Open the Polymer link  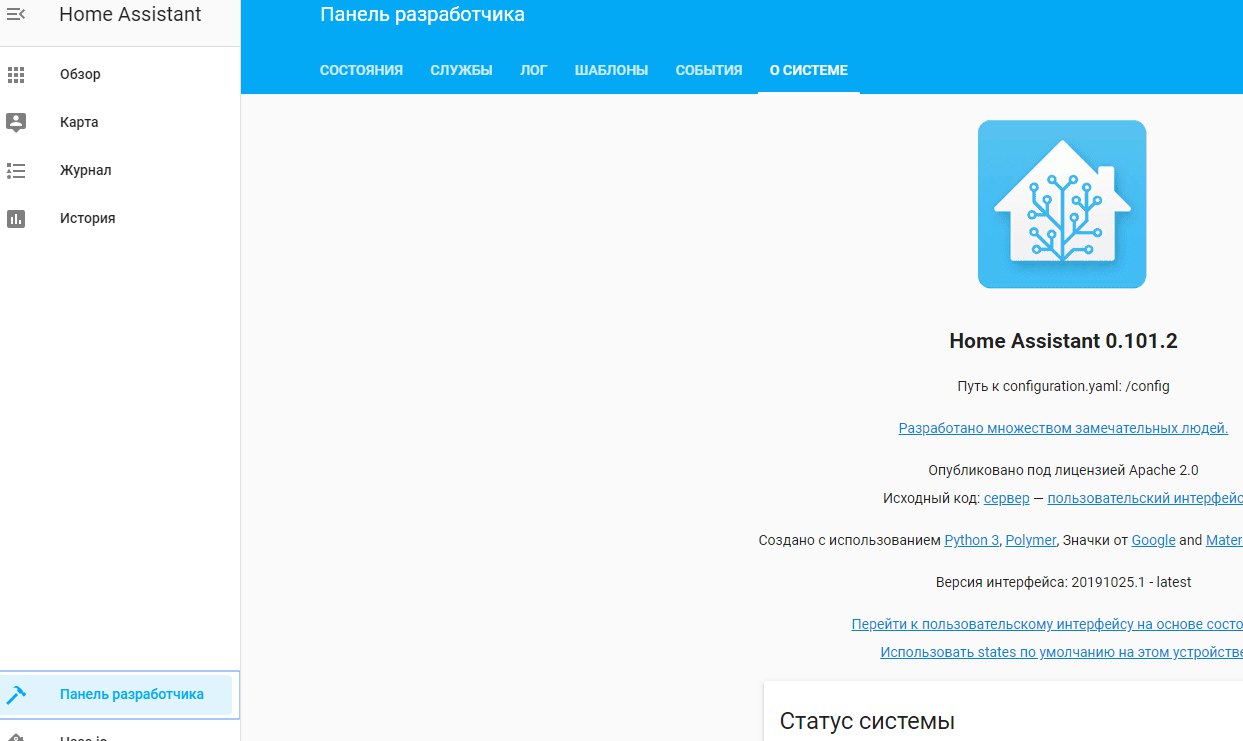(1030, 540)
